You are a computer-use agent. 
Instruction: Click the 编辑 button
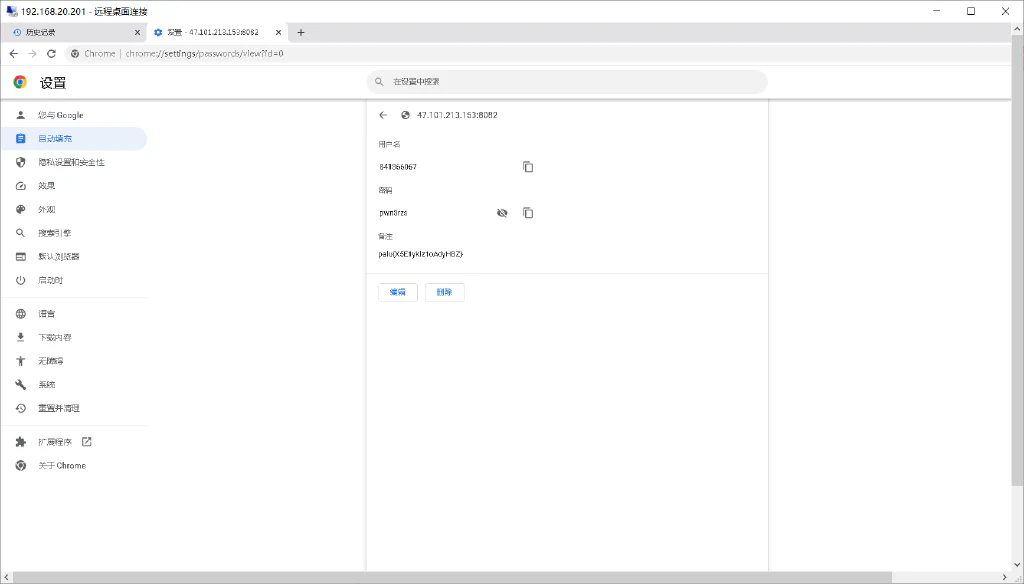click(398, 292)
